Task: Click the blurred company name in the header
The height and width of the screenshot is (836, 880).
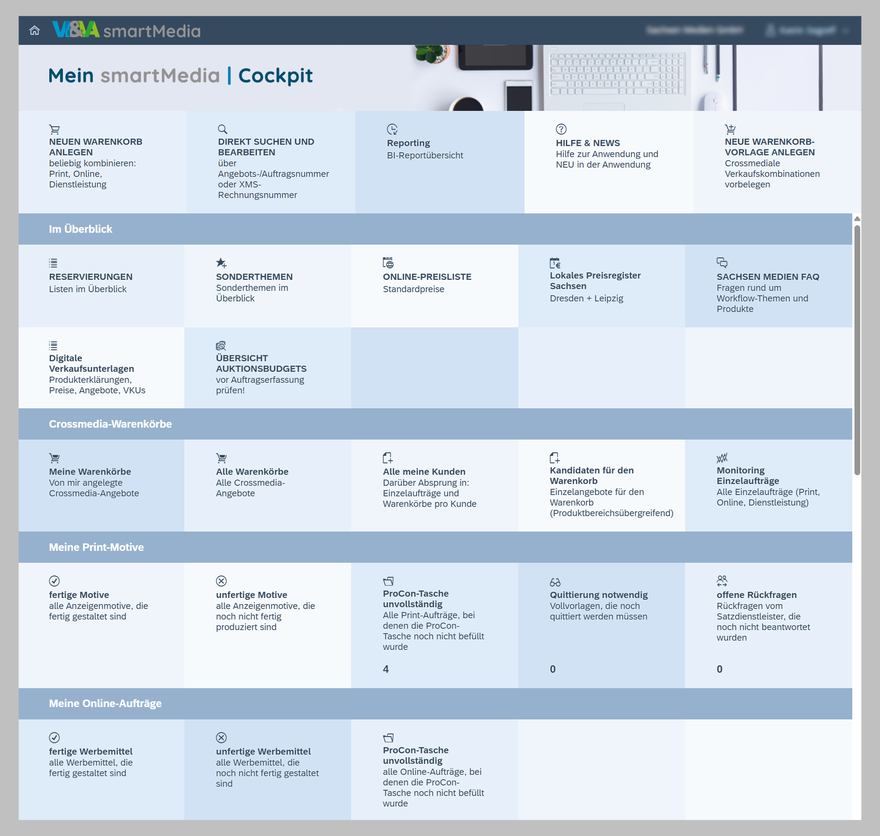Action: [x=694, y=30]
